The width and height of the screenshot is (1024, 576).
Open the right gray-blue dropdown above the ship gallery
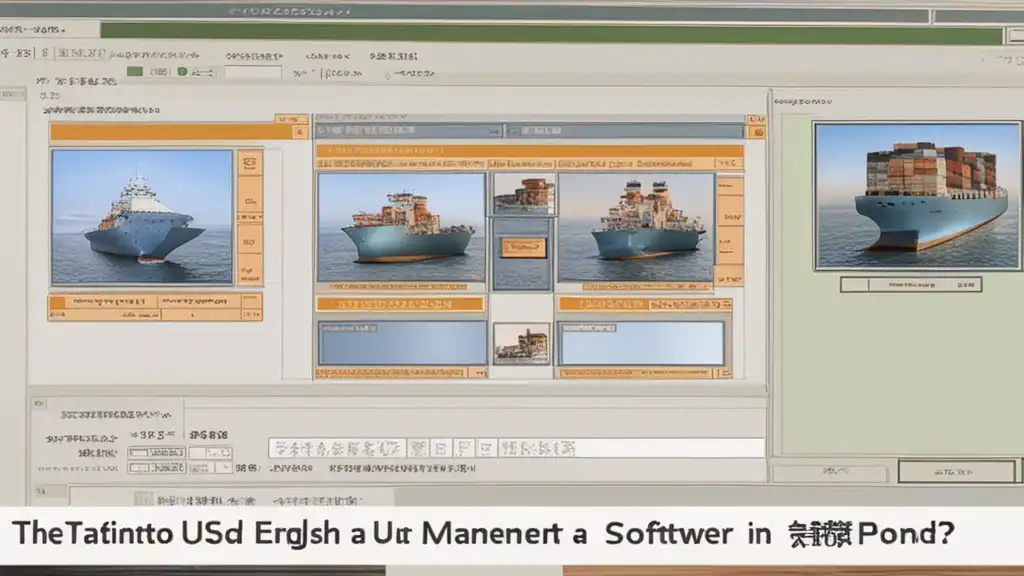coord(624,131)
